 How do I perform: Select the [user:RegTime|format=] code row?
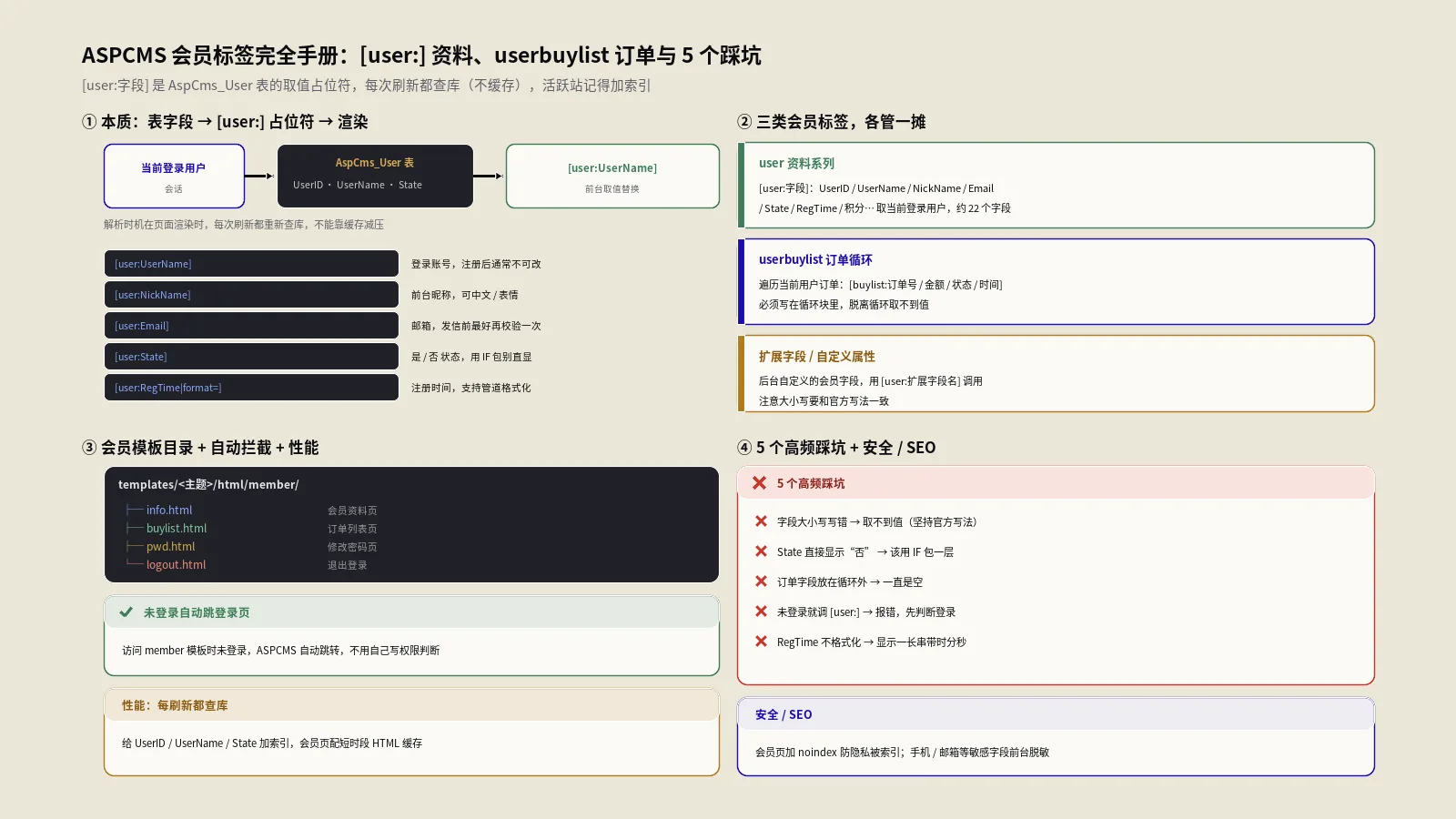tap(251, 388)
